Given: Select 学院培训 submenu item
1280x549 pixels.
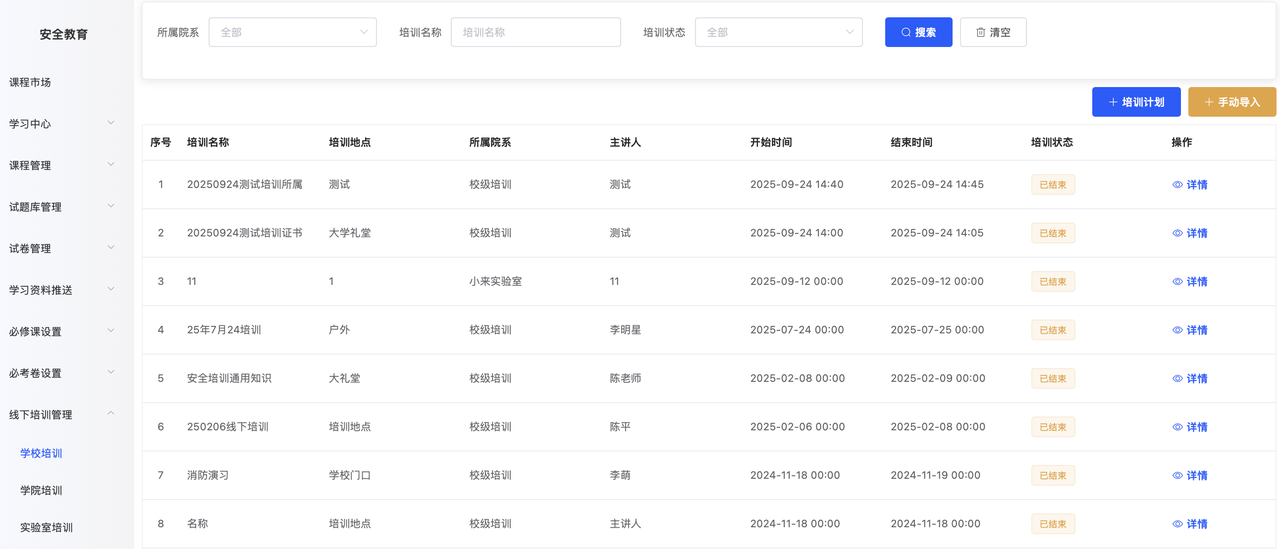Looking at the screenshot, I should (41, 490).
